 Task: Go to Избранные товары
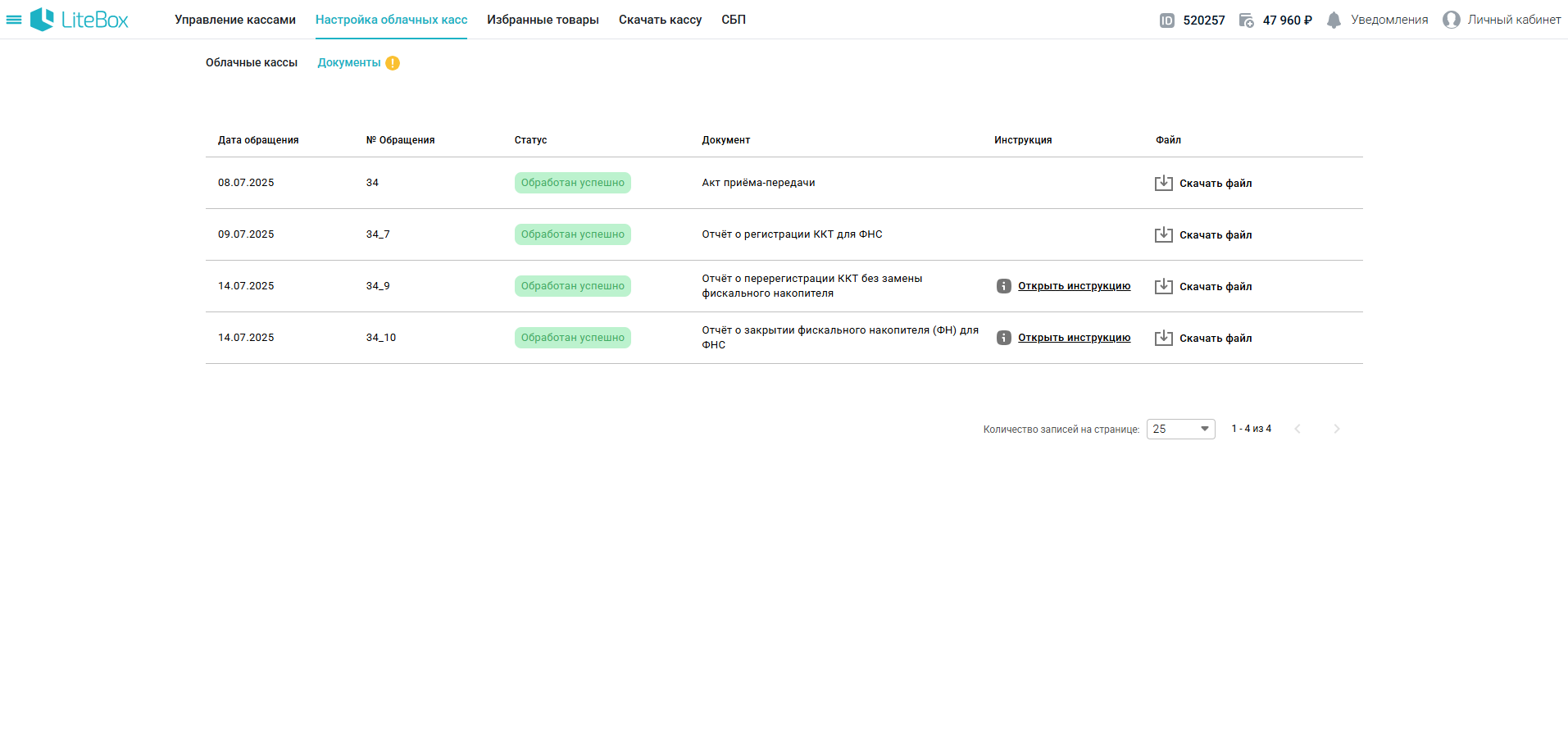coord(543,20)
